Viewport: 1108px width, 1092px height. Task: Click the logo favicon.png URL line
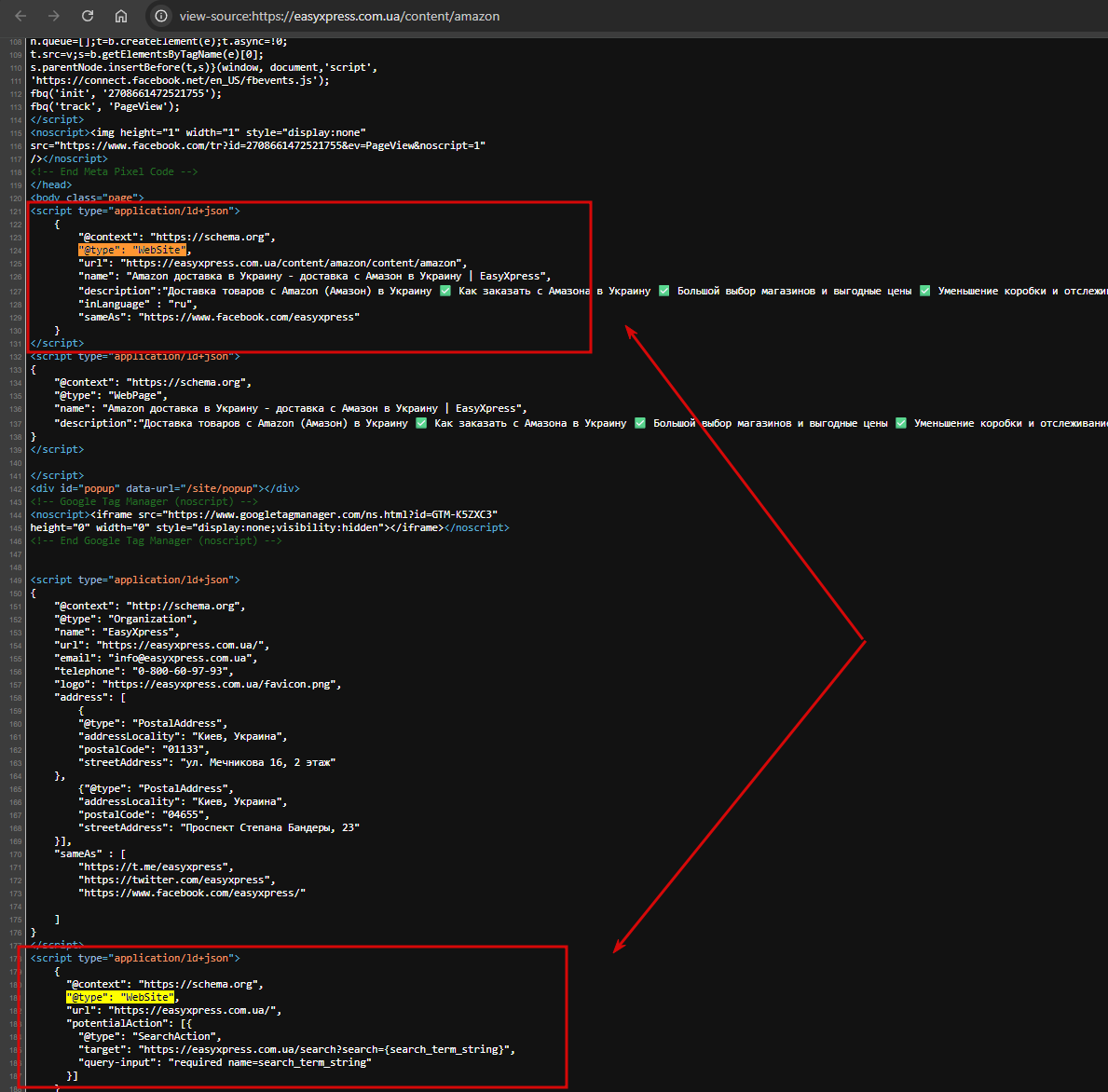coord(198,685)
